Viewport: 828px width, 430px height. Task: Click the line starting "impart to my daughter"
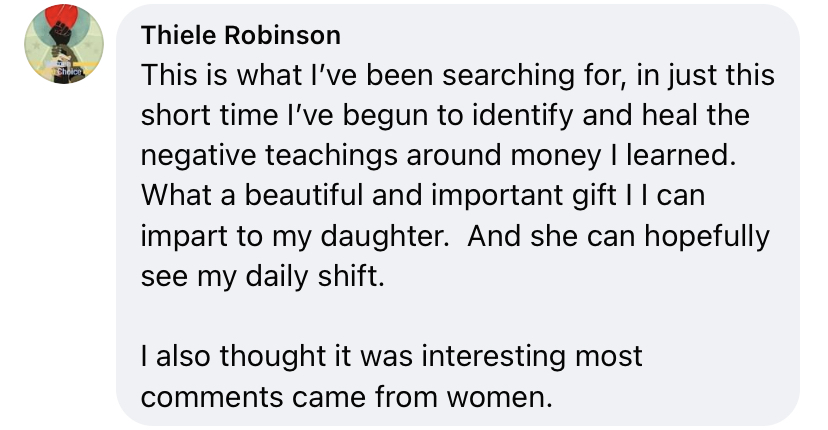[x=455, y=236]
